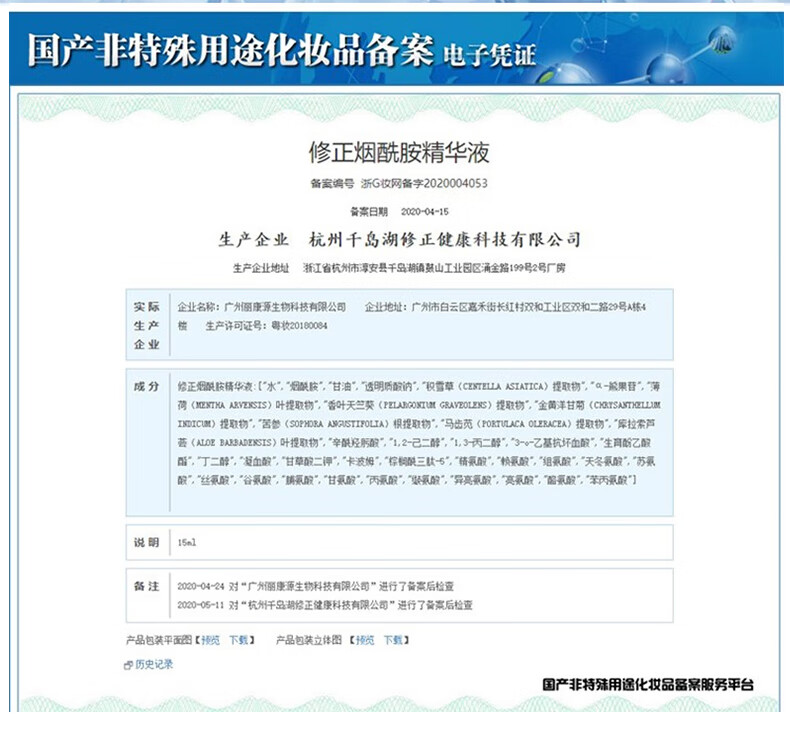Select license number 粤妆20180084
The height and width of the screenshot is (734, 790).
299,326
